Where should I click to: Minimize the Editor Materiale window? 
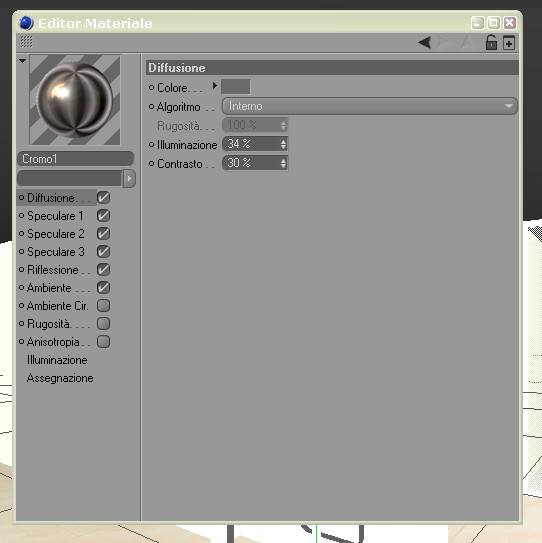[478, 23]
